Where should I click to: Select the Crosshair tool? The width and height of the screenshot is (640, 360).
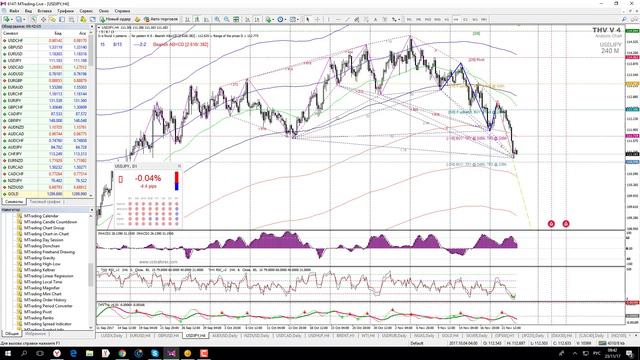click(317, 19)
